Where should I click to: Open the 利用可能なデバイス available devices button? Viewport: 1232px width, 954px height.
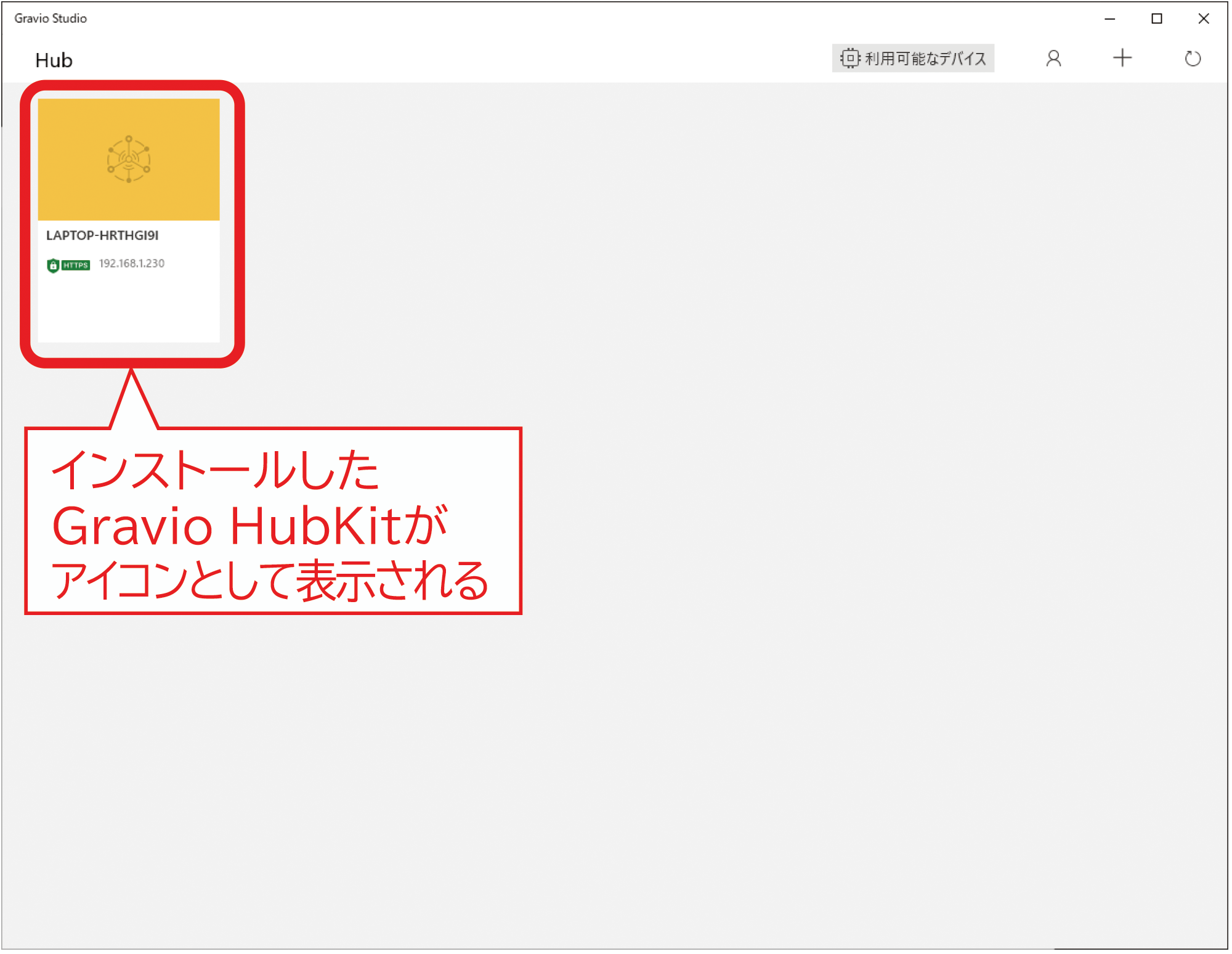(913, 59)
